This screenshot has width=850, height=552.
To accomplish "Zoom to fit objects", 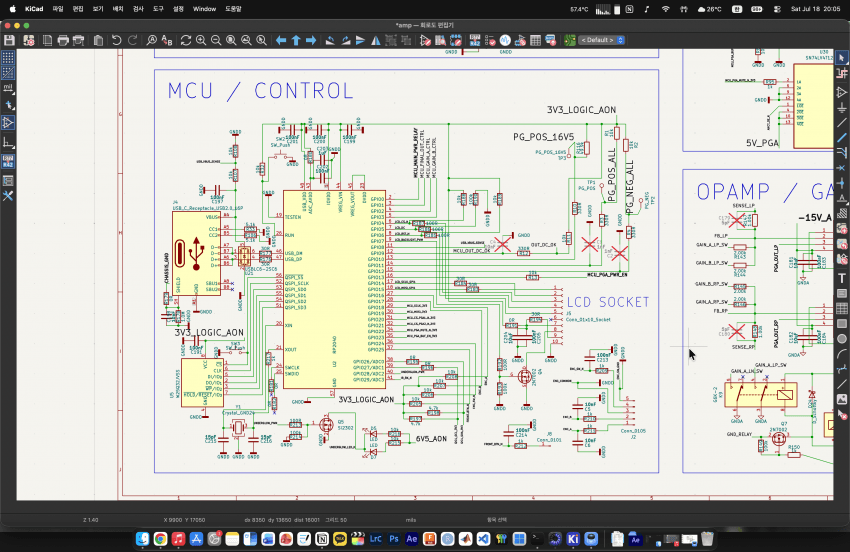I will (x=246, y=40).
